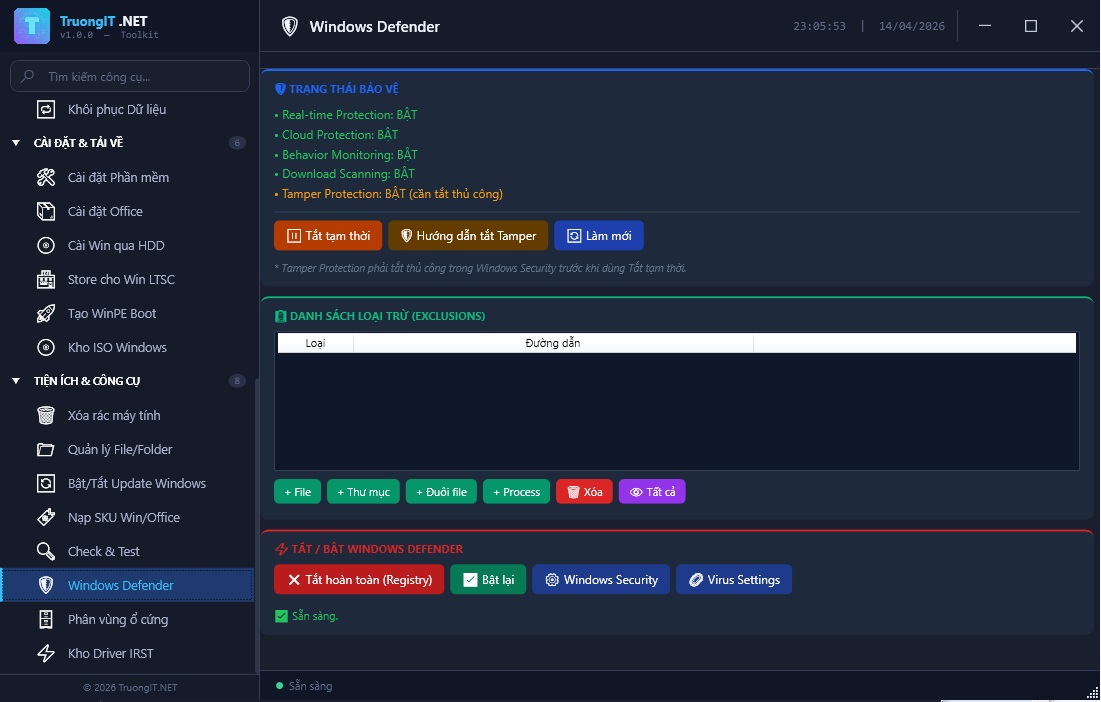This screenshot has height=702, width=1101.
Task: Click Tắt hoàn toàn (Registry) button
Action: coord(359,580)
